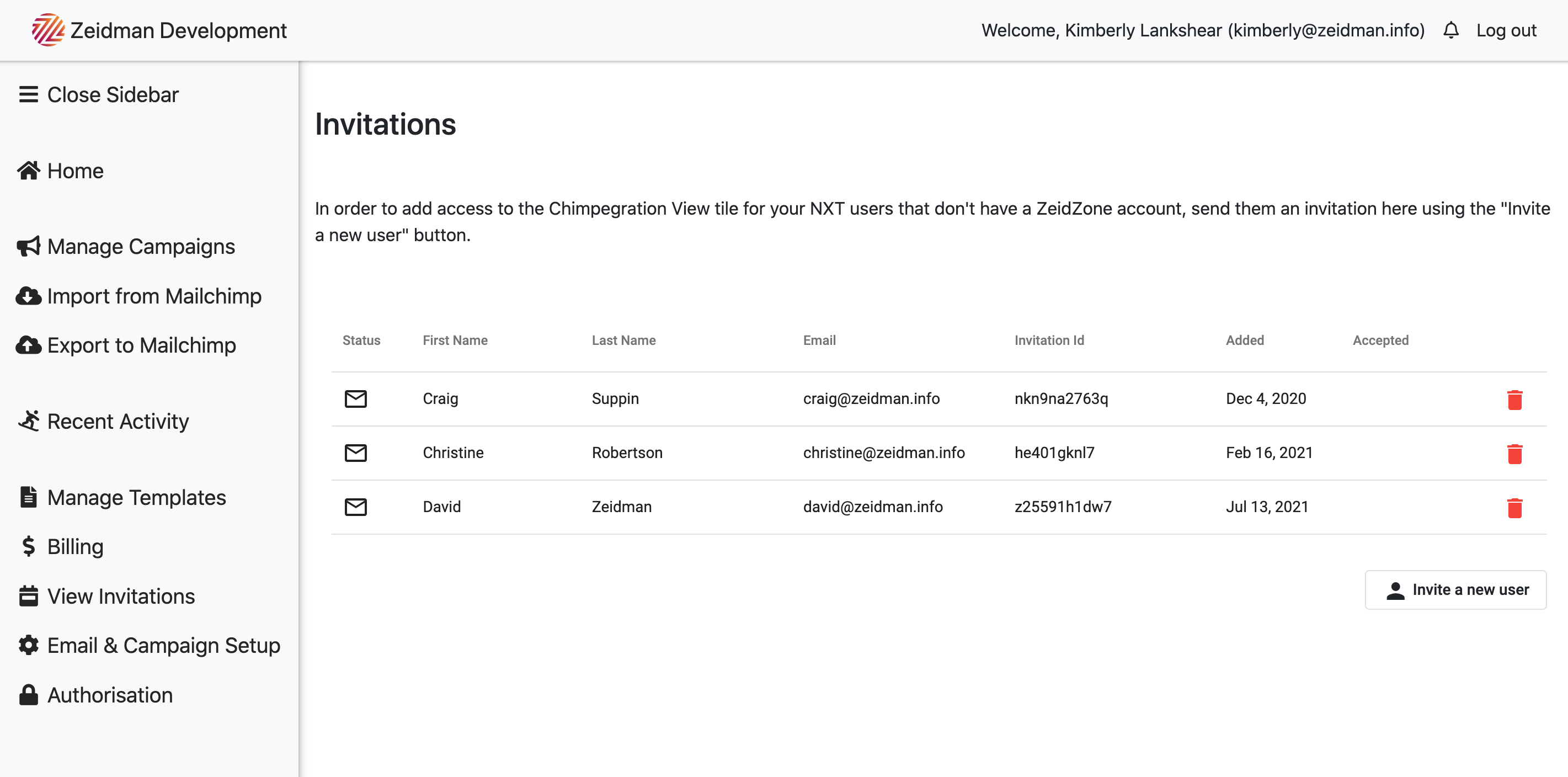This screenshot has width=1568, height=777.
Task: Delete Christine Robertson's invitation
Action: pyautogui.click(x=1514, y=454)
